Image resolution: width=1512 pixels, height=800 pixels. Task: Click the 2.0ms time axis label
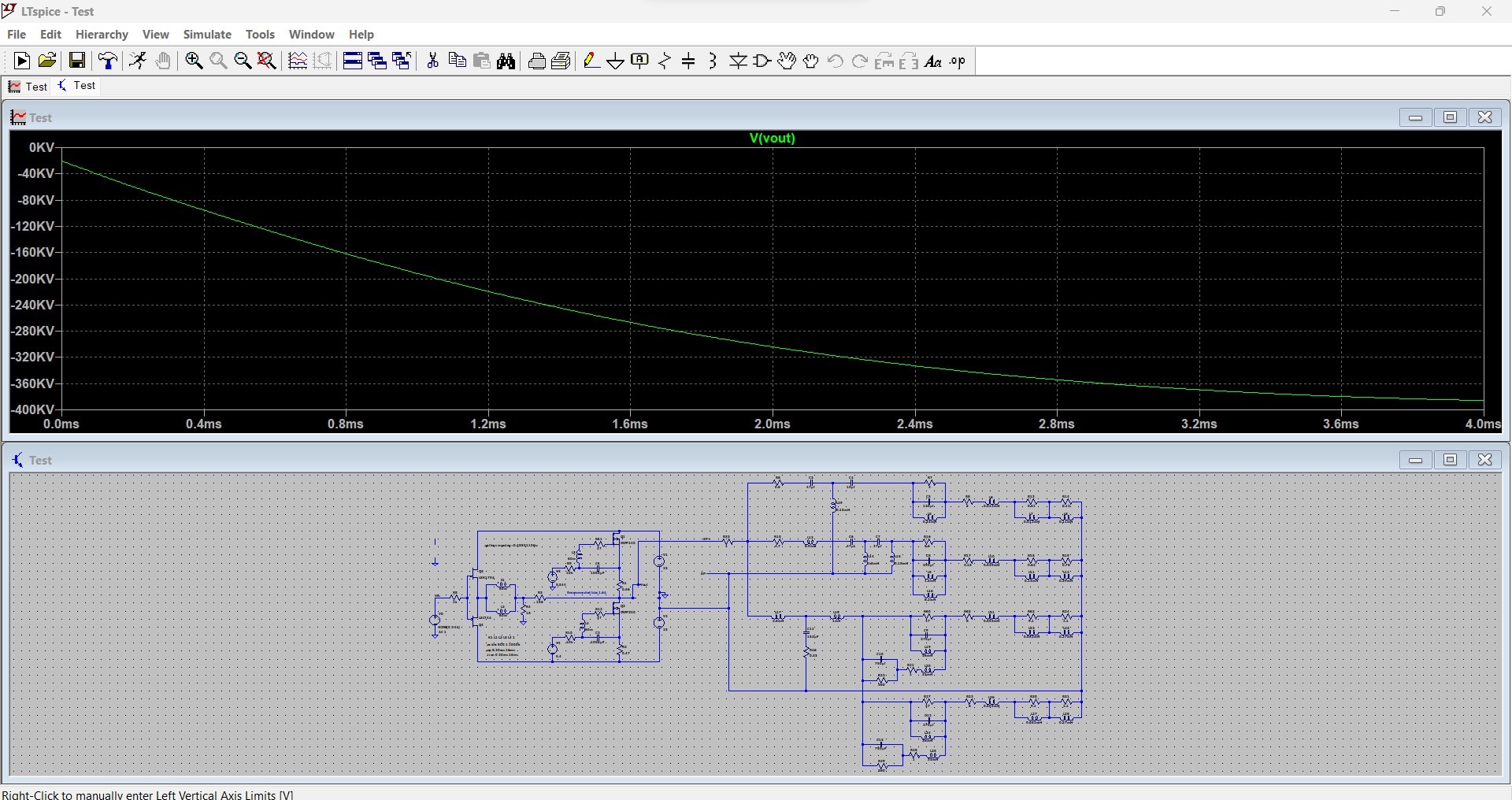pyautogui.click(x=773, y=424)
